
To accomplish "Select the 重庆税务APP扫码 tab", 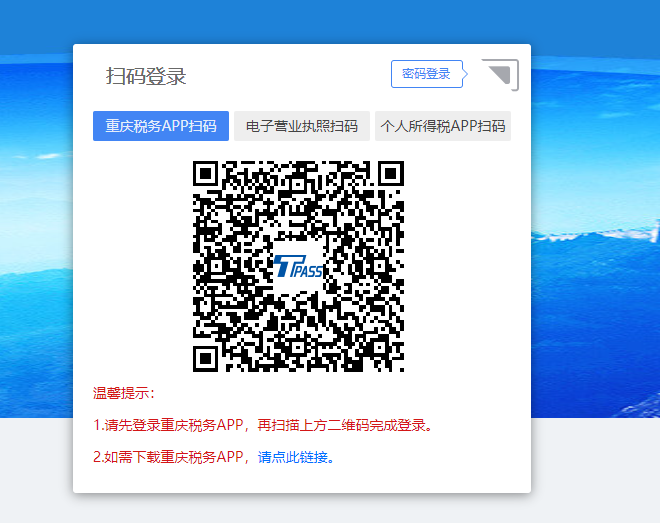I will [x=161, y=126].
